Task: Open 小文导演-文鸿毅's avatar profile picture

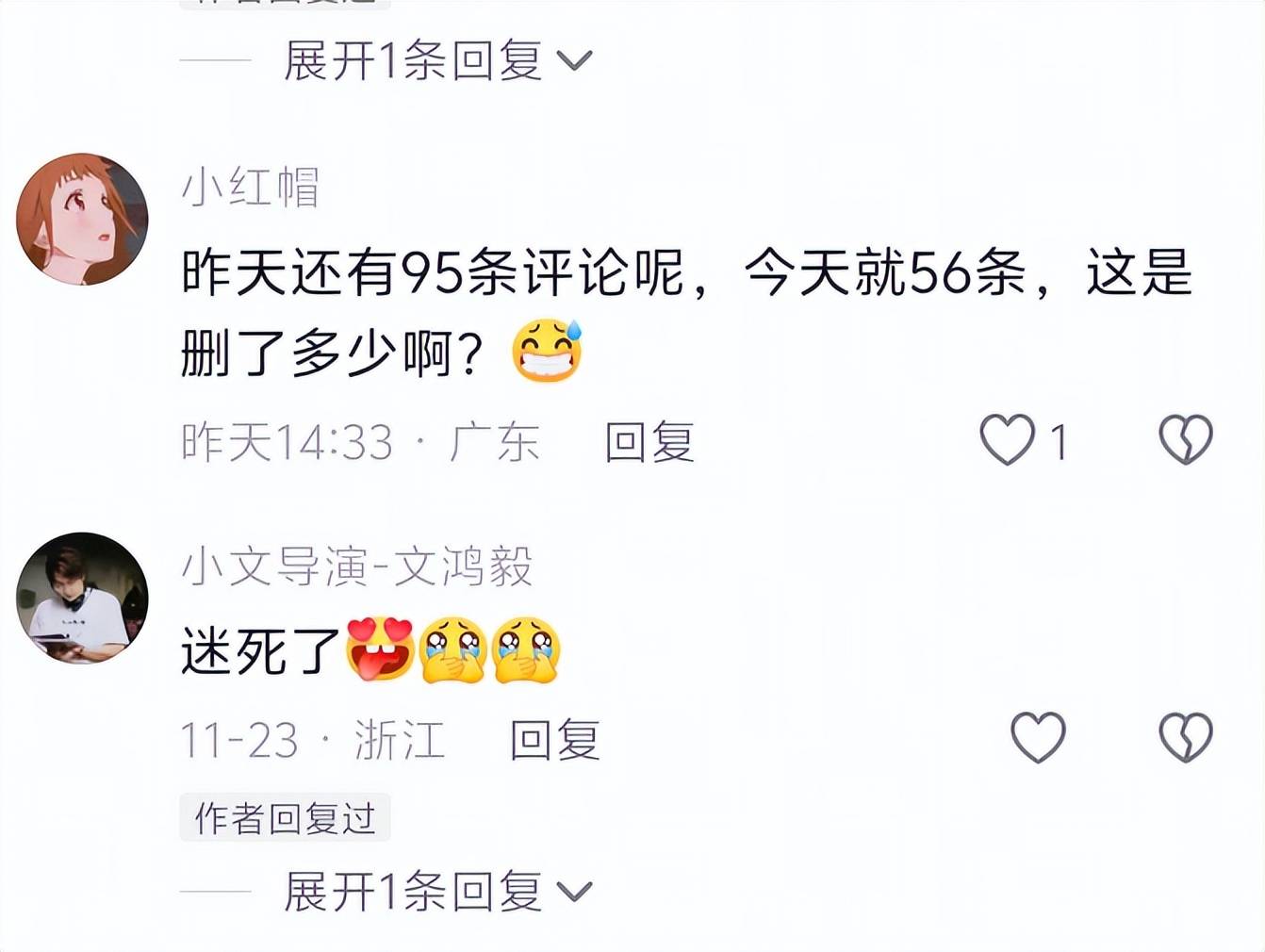Action: (82, 598)
